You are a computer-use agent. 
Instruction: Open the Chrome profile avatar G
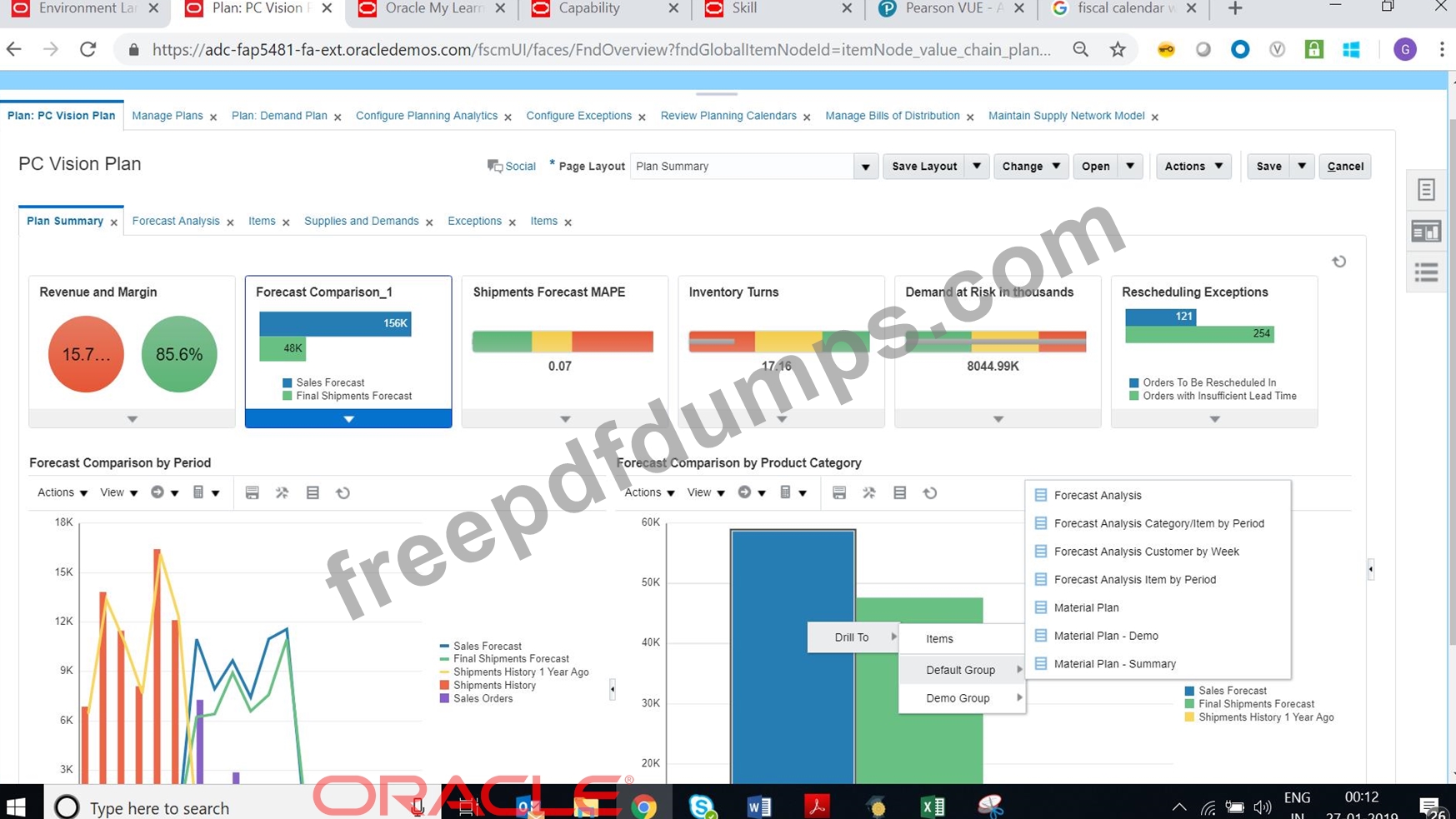[1405, 50]
